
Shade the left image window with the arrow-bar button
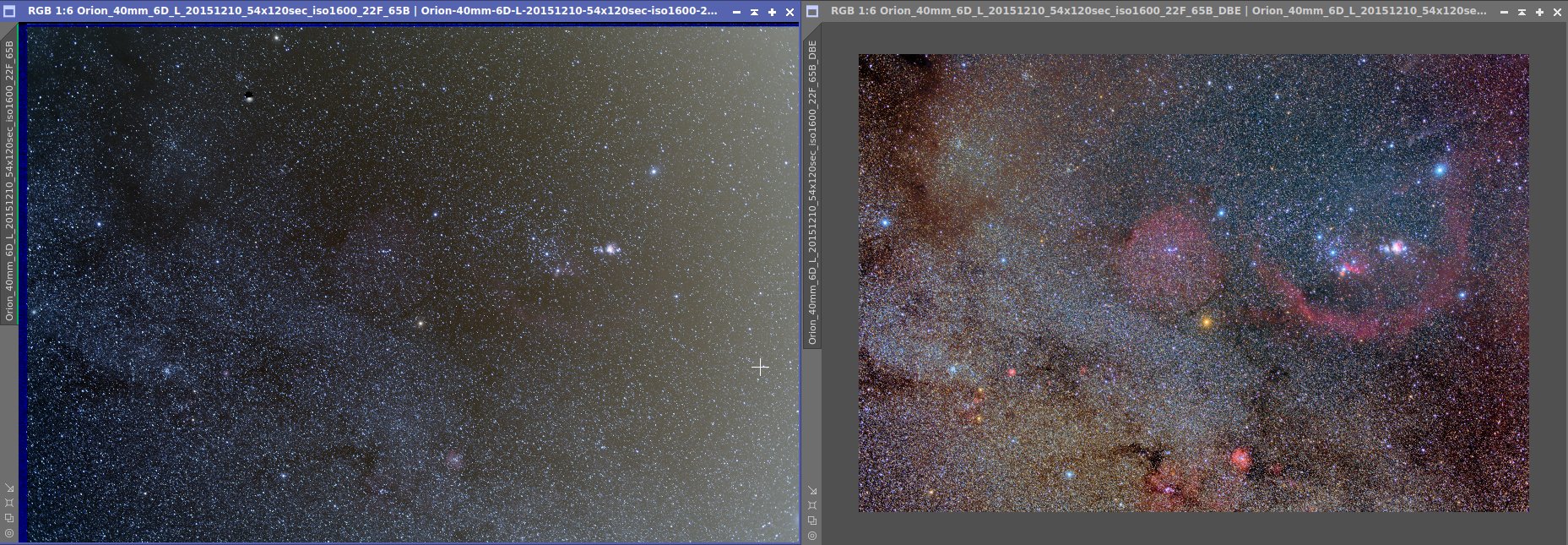point(754,12)
